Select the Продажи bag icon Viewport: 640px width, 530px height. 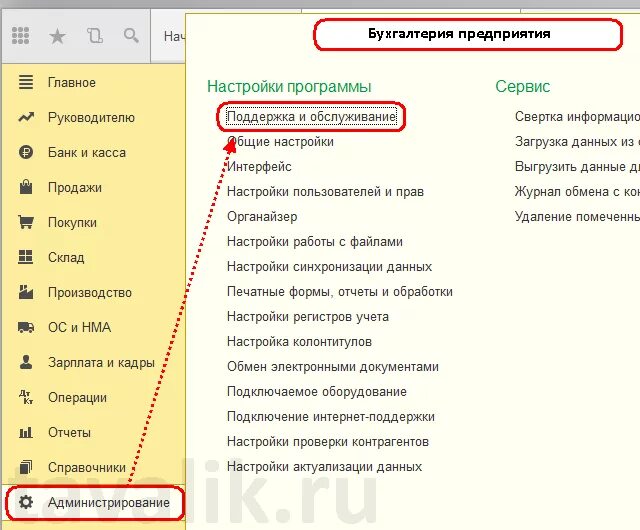point(26,187)
